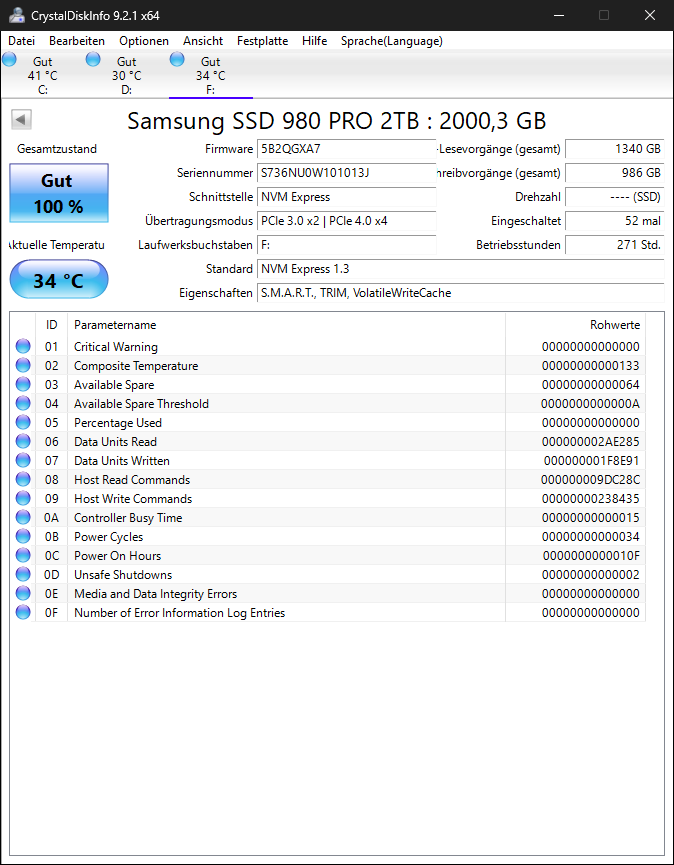This screenshot has height=865, width=674.
Task: Click the previous disk arrow button
Action: point(22,119)
